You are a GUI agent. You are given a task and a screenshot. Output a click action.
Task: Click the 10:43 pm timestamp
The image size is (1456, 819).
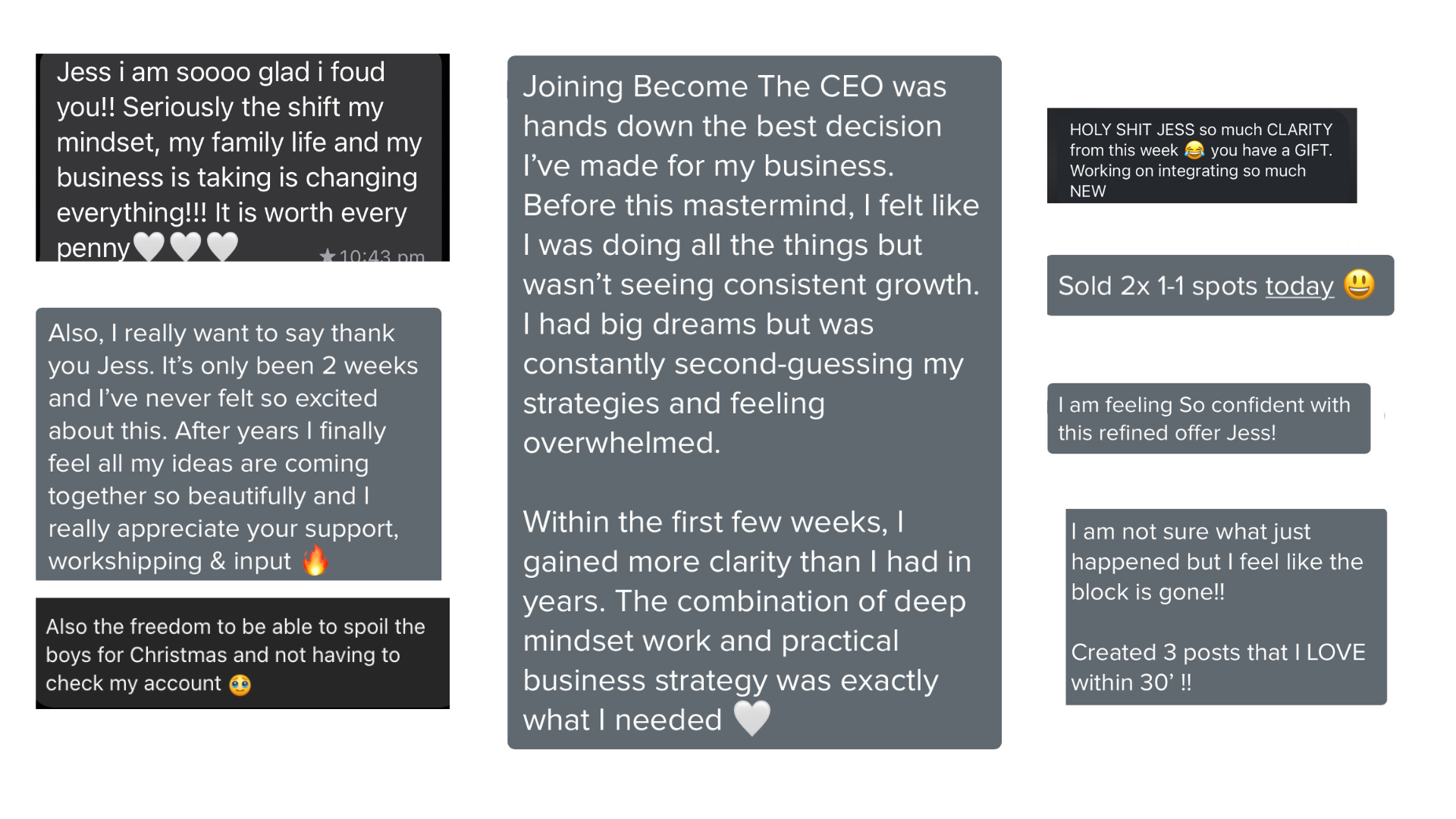click(381, 256)
